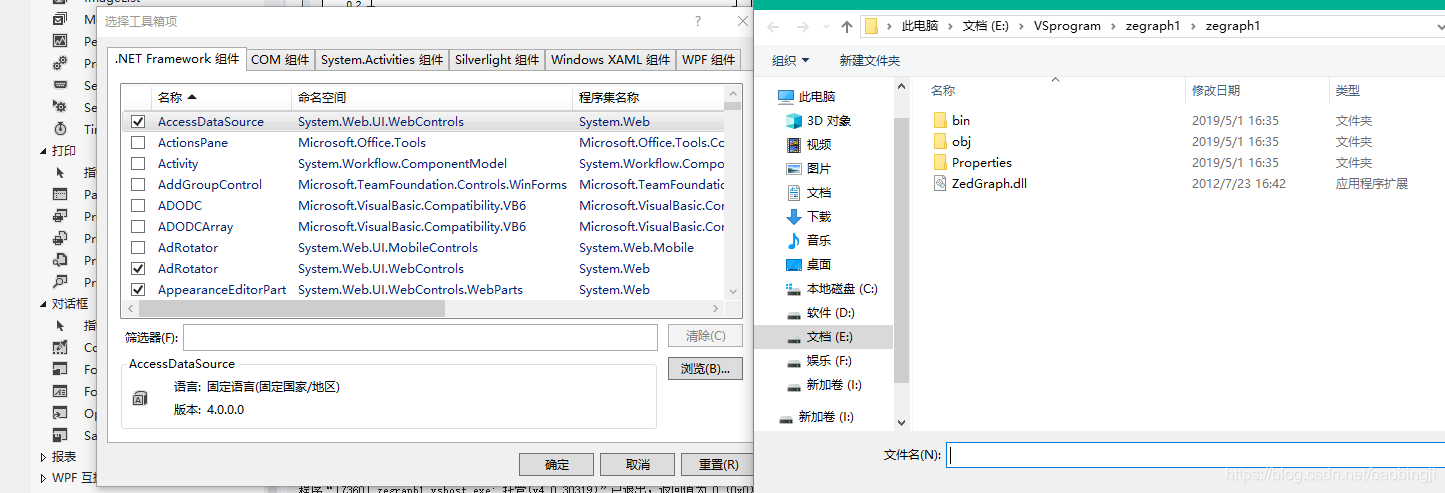The width and height of the screenshot is (1445, 493).
Task: Focus the 筛选器 filter field
Action: [x=420, y=337]
